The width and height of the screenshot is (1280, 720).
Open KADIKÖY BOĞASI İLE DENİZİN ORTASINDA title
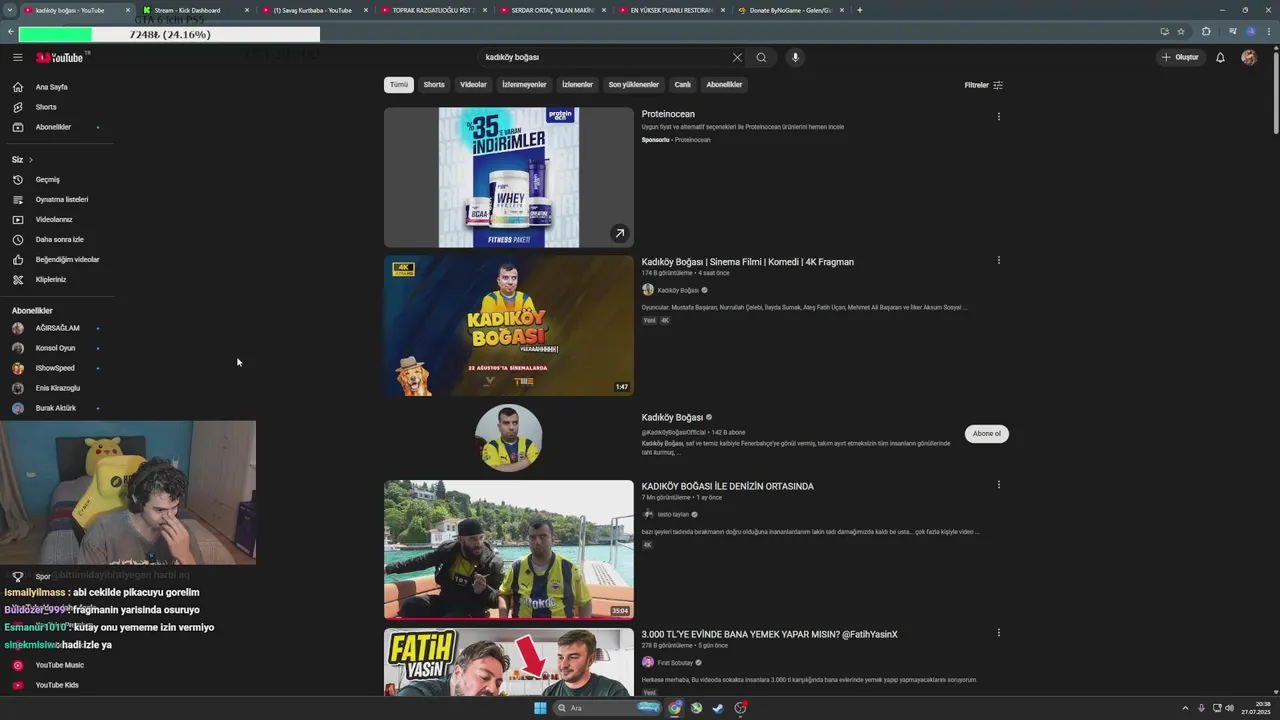[x=727, y=486]
